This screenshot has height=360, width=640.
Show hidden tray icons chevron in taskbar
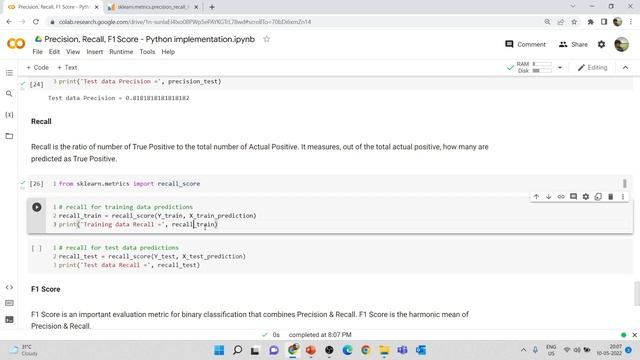coord(523,350)
